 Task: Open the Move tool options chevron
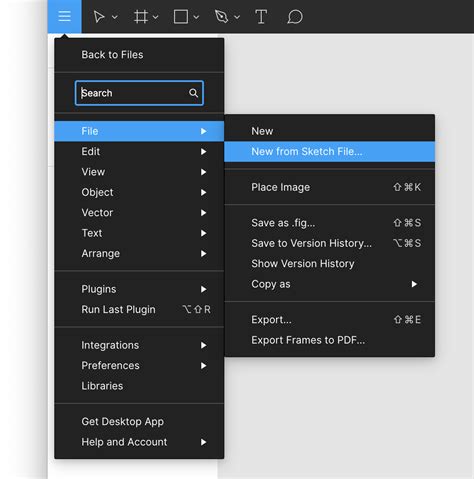point(115,17)
